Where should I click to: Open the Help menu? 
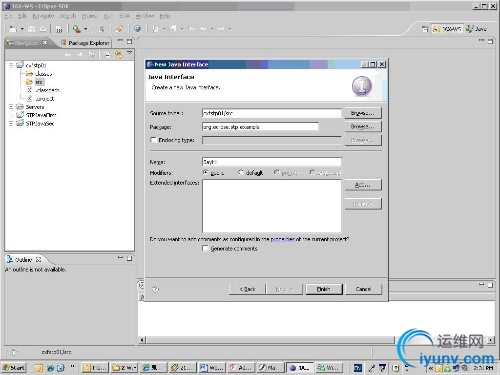[165, 16]
